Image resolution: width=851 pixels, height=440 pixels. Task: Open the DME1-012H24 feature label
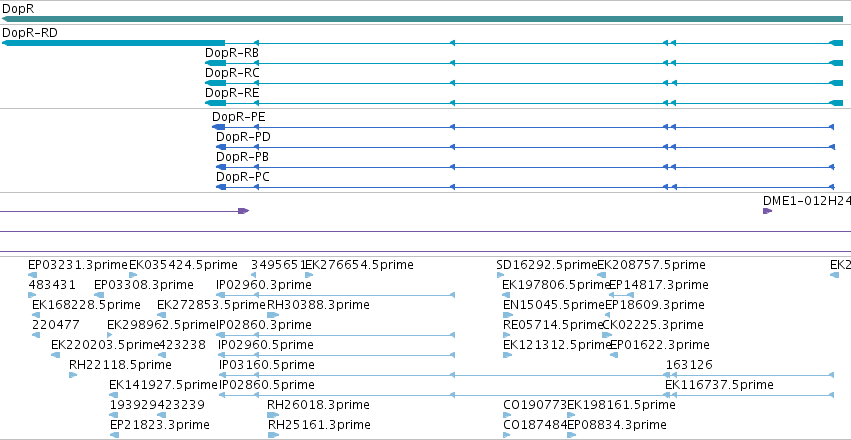pyautogui.click(x=806, y=200)
